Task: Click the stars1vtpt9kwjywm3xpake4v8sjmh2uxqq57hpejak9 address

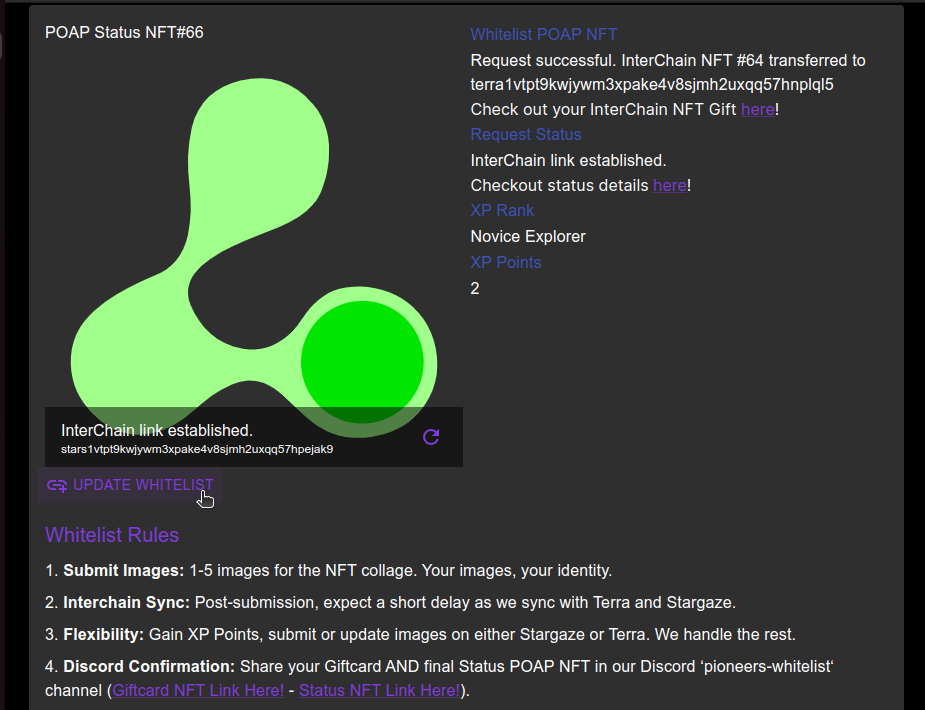Action: click(x=197, y=449)
